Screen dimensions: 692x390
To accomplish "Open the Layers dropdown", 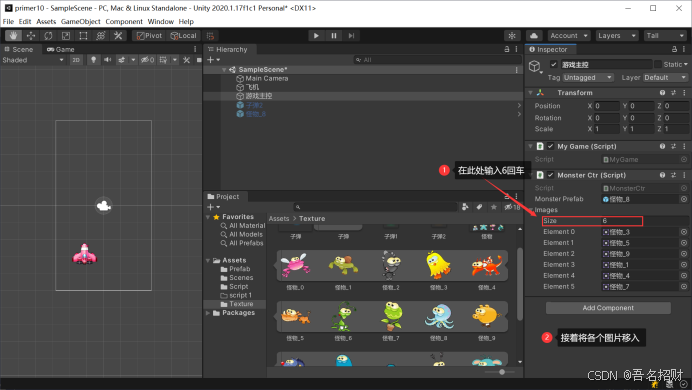I will [617, 36].
